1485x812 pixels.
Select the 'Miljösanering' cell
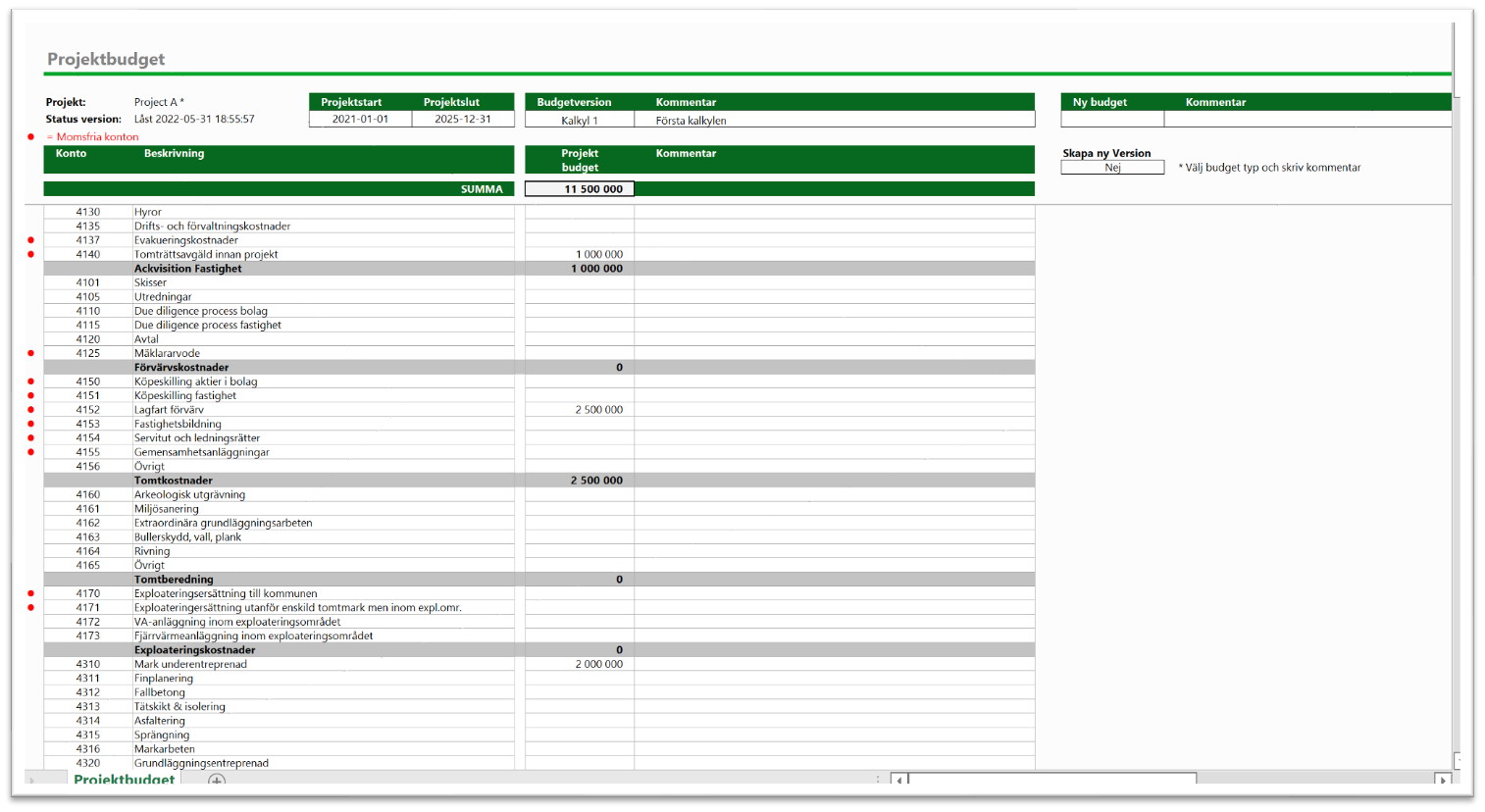coord(324,509)
